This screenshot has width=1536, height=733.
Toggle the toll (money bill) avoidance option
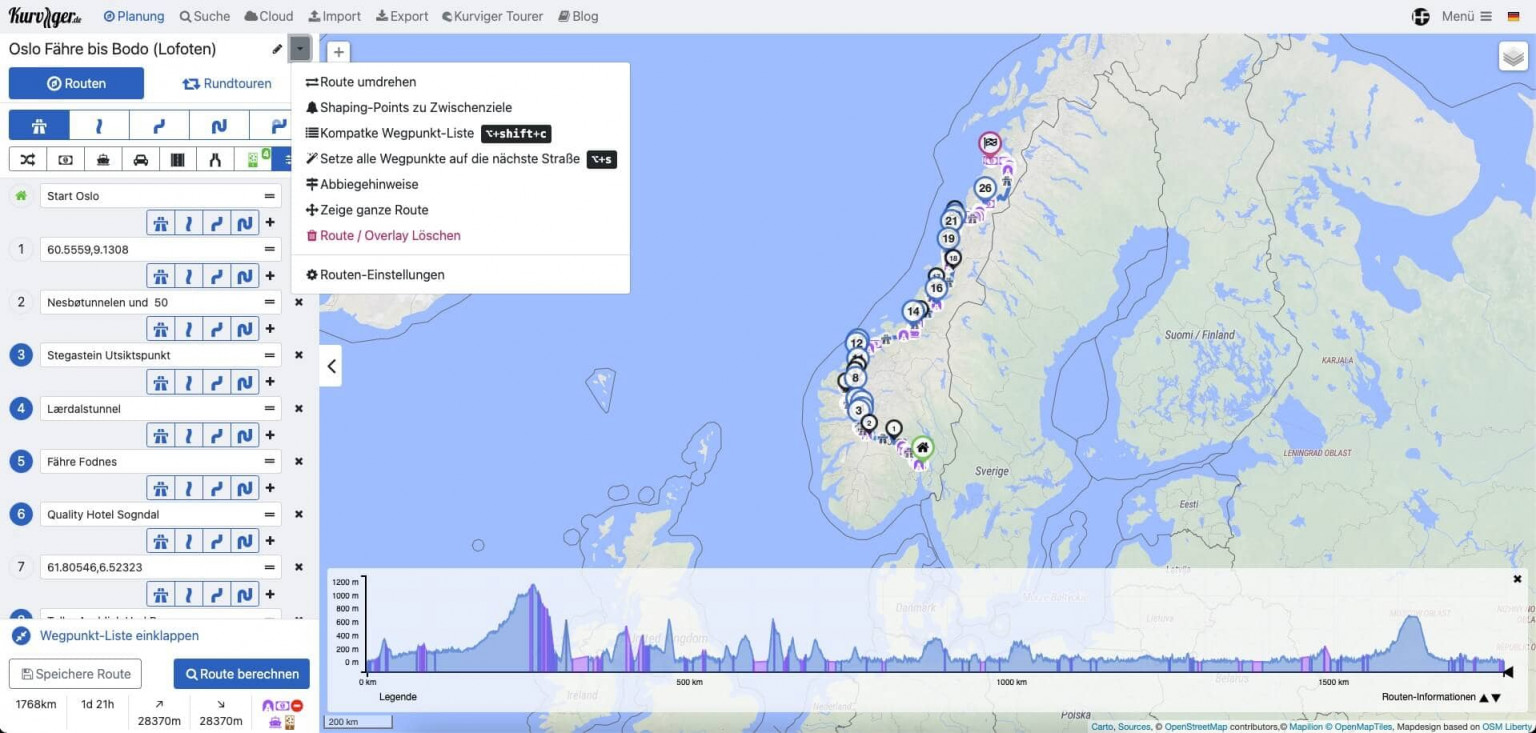(x=65, y=159)
